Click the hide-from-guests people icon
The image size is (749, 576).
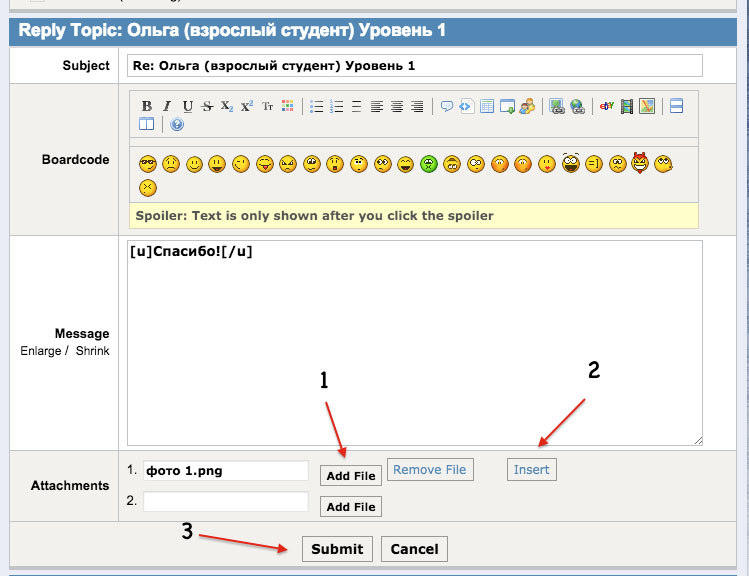tap(527, 106)
